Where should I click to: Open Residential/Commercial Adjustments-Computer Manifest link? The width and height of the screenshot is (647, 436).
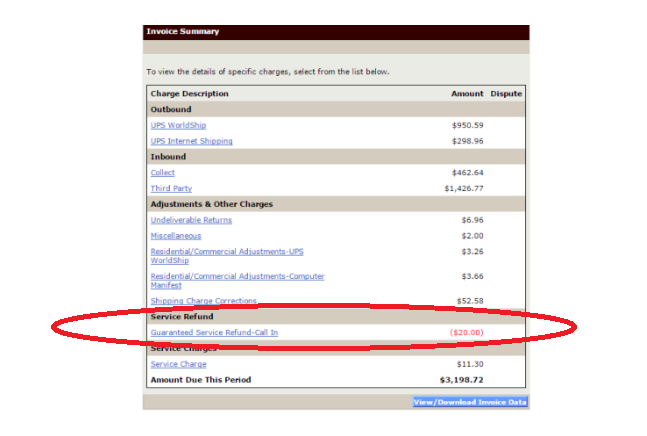(237, 281)
